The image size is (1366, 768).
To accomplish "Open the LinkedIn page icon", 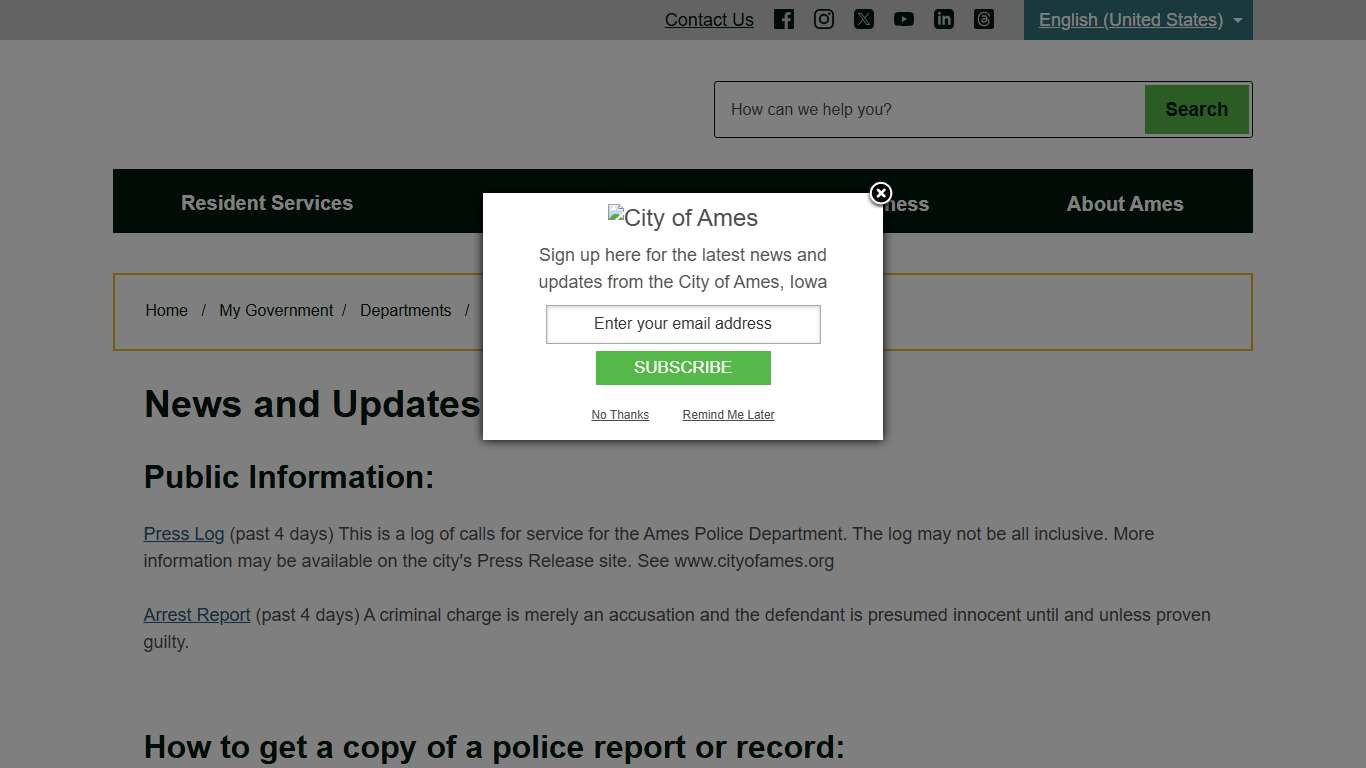I will click(x=944, y=19).
